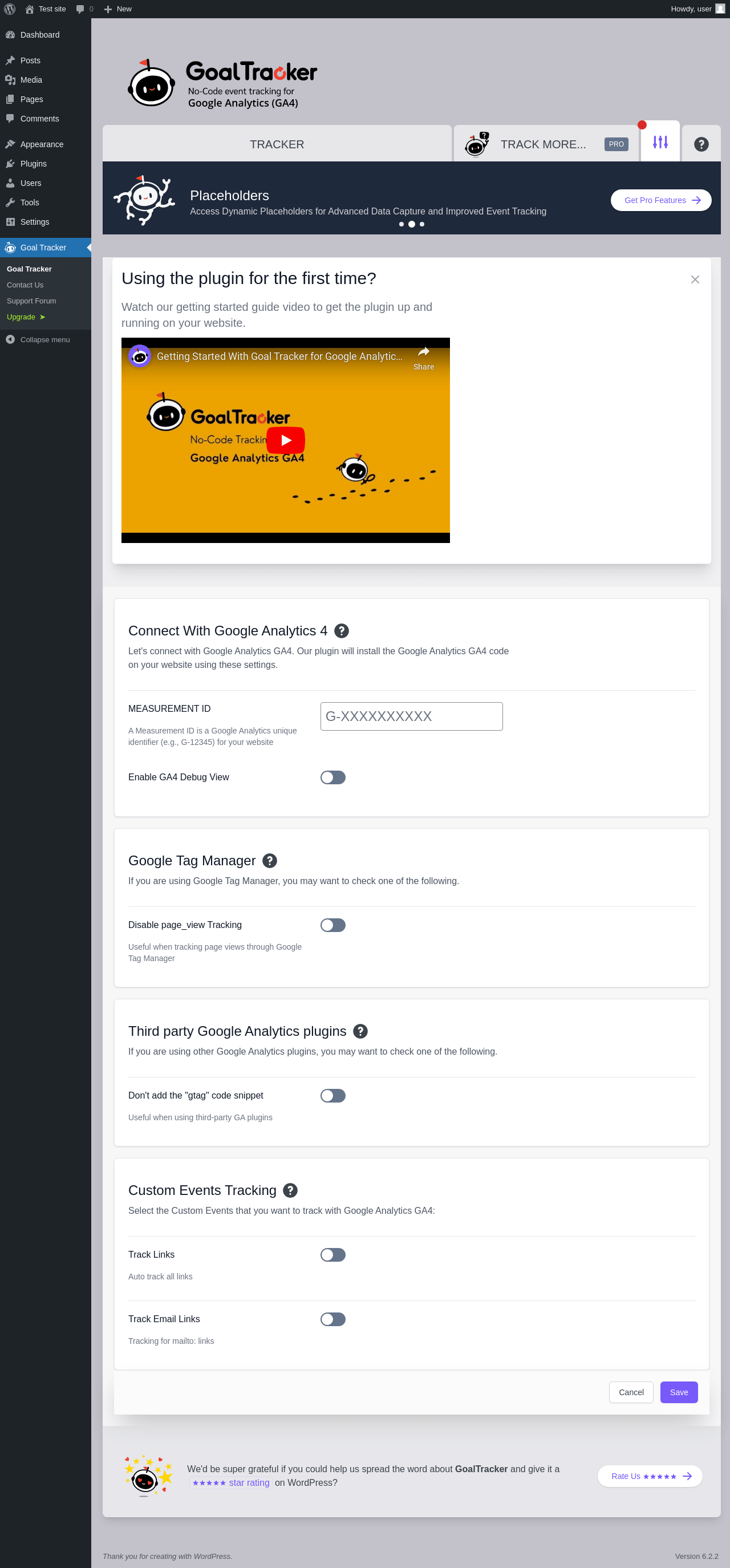Image resolution: width=730 pixels, height=1568 pixels.
Task: Share the getting started video
Action: (424, 358)
